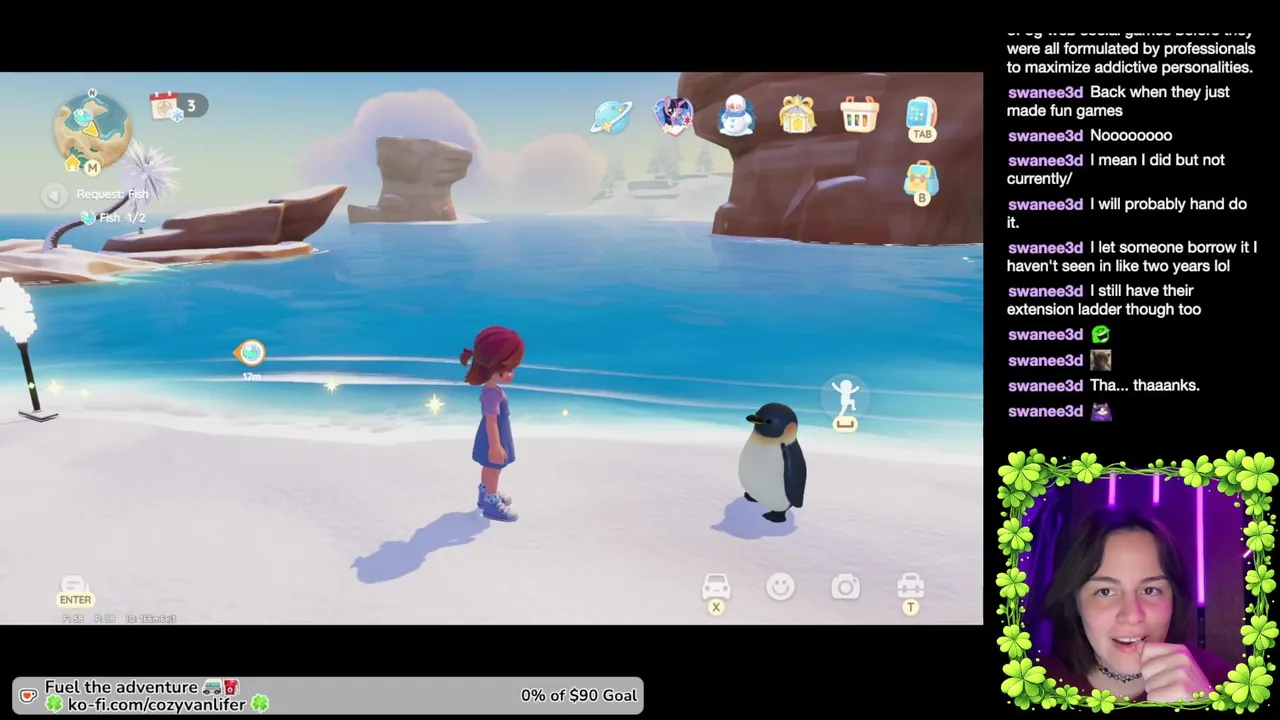Click 'Fuel the adventure' goal title
The width and height of the screenshot is (1280, 720).
point(121,687)
